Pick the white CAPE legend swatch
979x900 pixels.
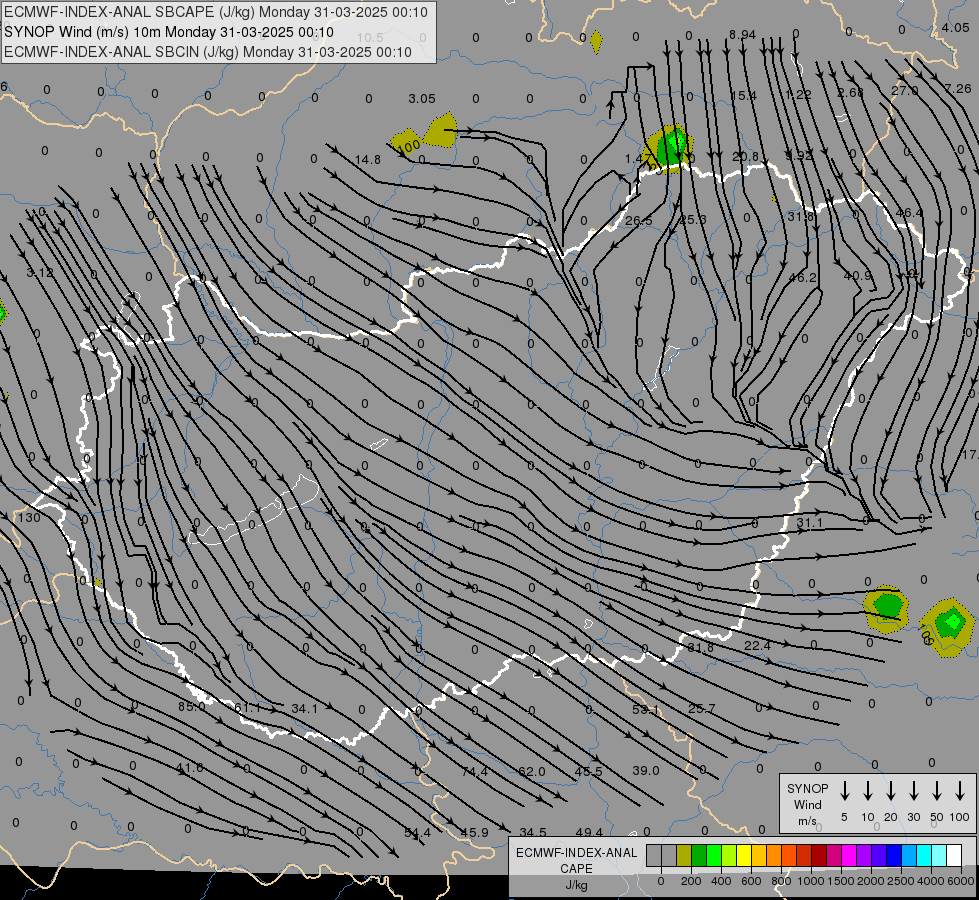tap(953, 856)
